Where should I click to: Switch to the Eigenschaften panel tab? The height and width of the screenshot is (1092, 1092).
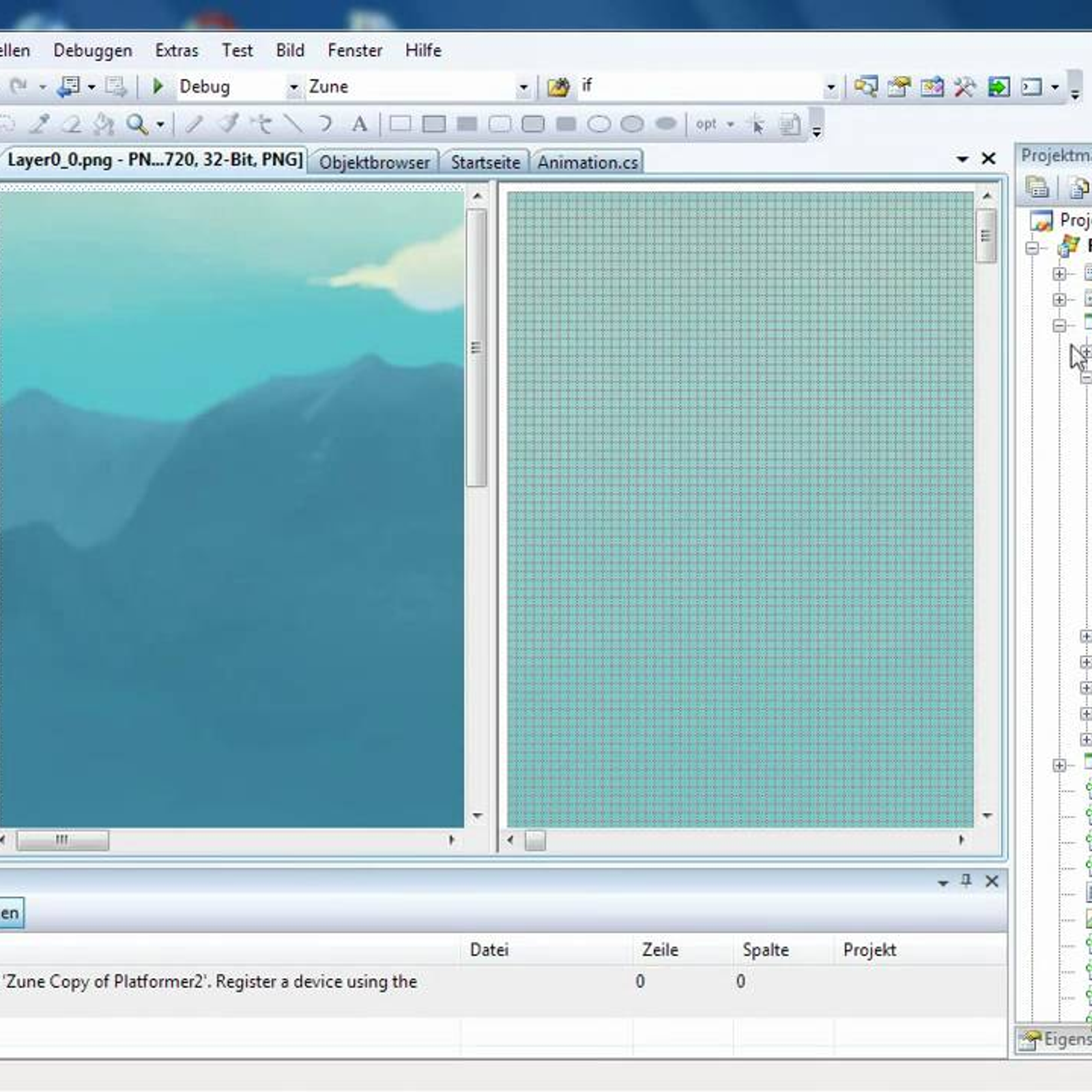tap(1054, 1040)
